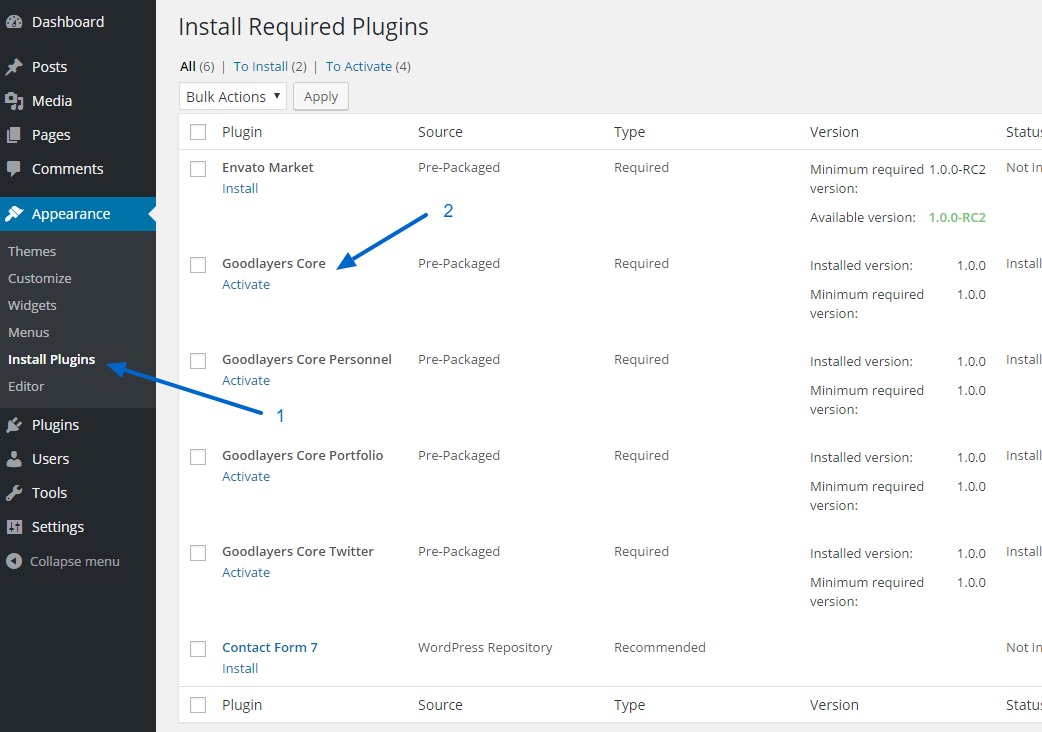Image resolution: width=1042 pixels, height=732 pixels.
Task: Click the Posts pushpin icon
Action: (x=14, y=67)
